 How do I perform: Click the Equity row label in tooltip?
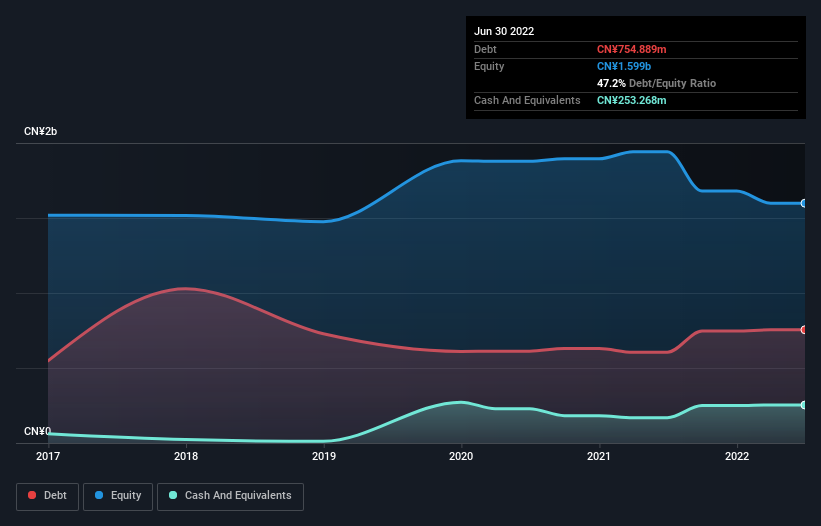click(x=489, y=66)
